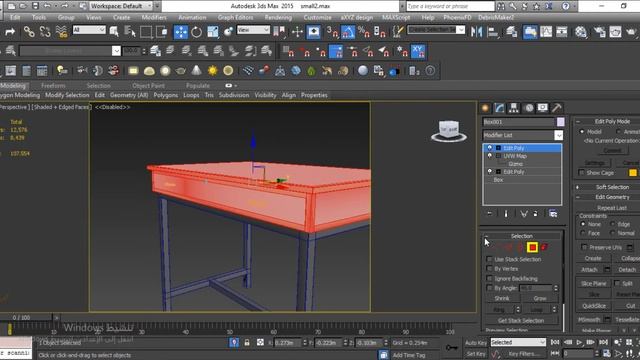The image size is (640, 360).
Task: Click the Rectangular Selection Region icon
Action: [146, 31]
